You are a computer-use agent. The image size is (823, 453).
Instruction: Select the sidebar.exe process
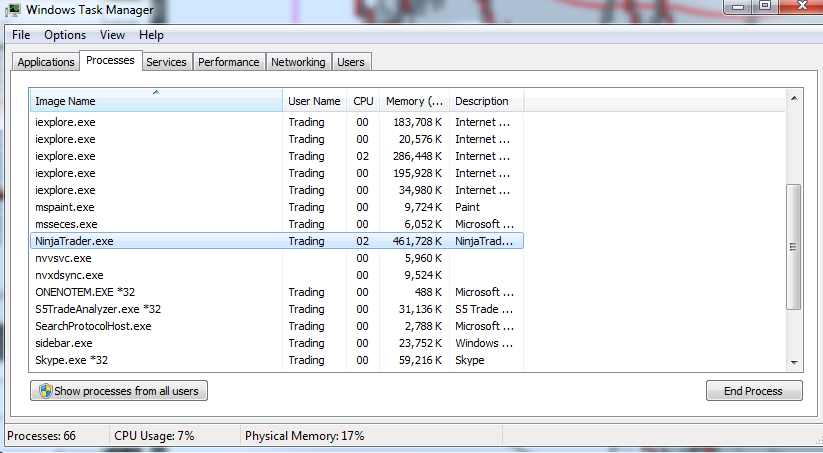(x=277, y=343)
